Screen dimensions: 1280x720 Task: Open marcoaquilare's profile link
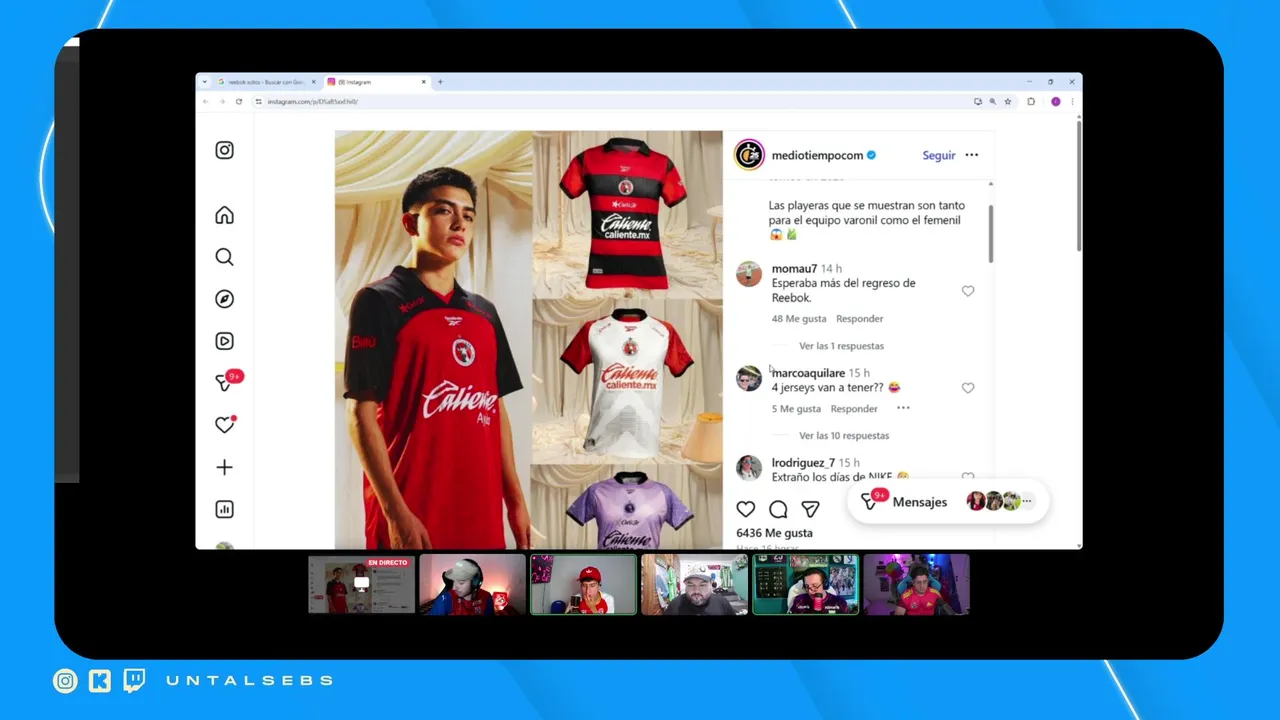(x=808, y=373)
